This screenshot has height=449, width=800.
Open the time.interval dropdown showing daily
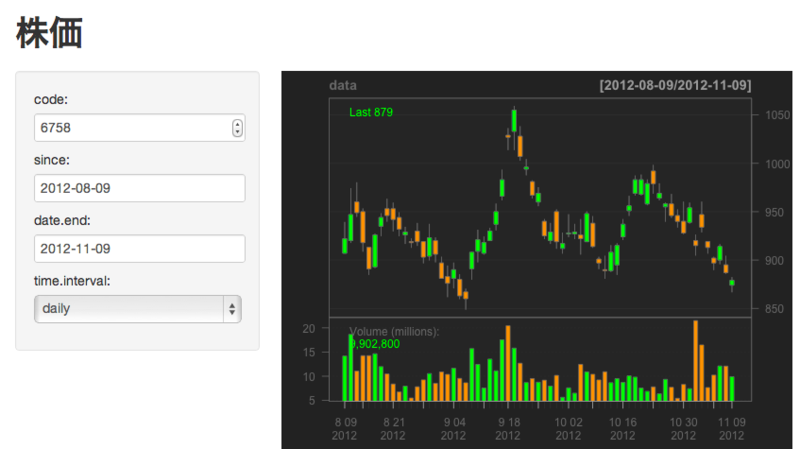(138, 309)
